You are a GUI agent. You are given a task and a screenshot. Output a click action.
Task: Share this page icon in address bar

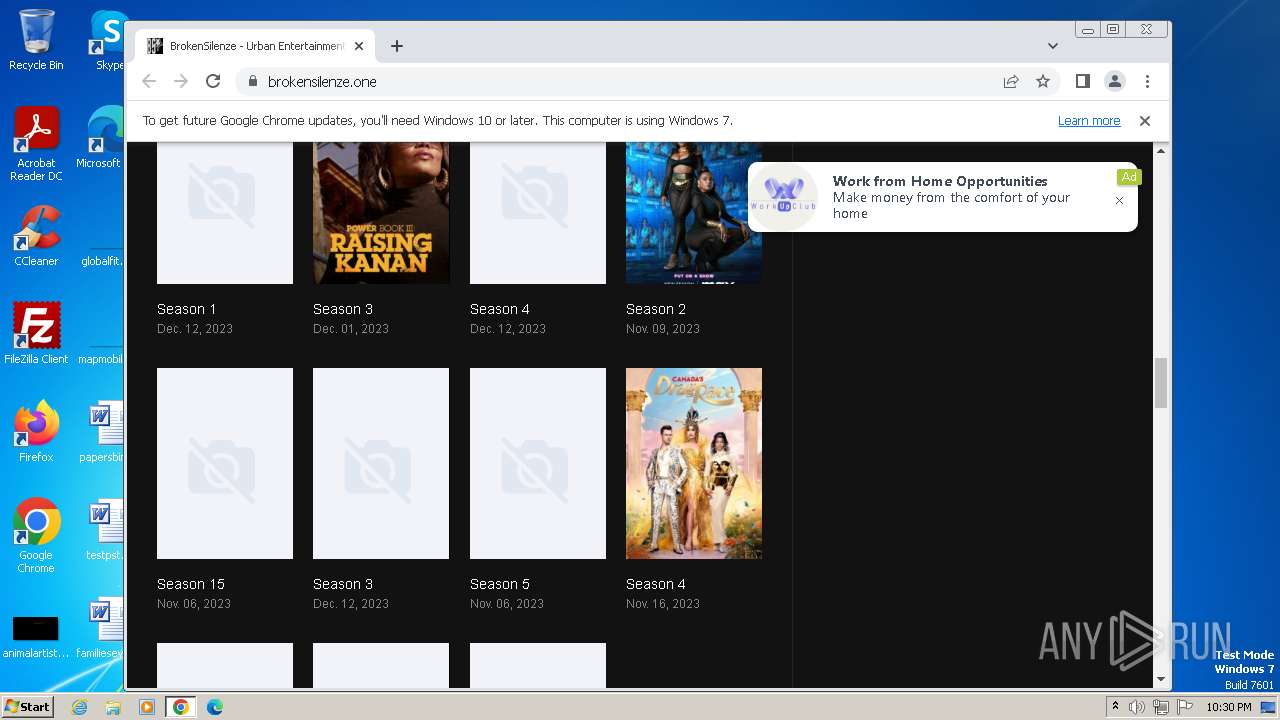tap(1011, 81)
